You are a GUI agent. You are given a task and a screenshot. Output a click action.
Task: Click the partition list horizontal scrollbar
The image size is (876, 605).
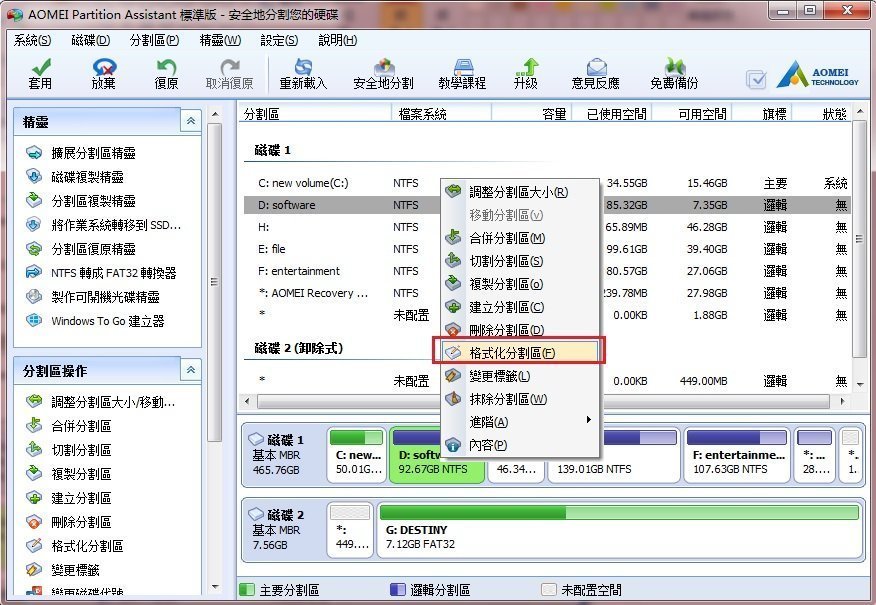pyautogui.click(x=542, y=401)
